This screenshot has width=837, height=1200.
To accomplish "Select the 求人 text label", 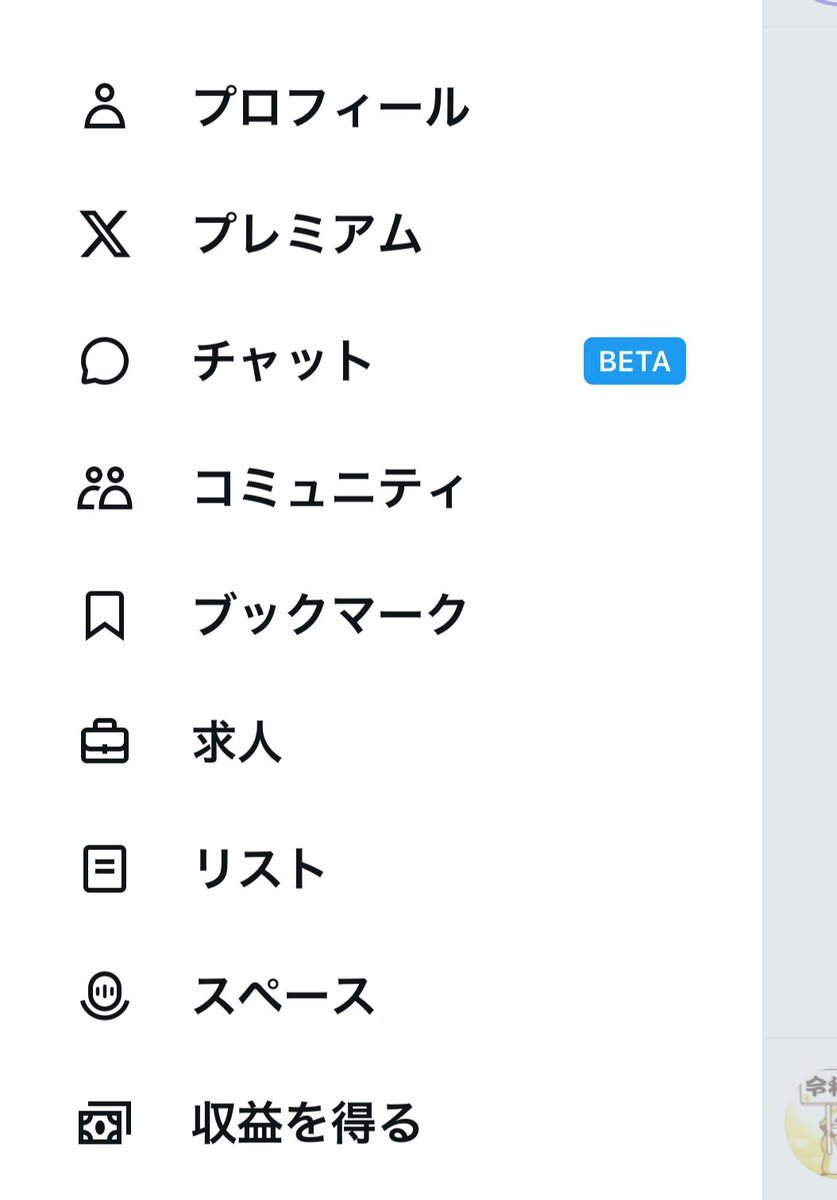I will pos(237,742).
